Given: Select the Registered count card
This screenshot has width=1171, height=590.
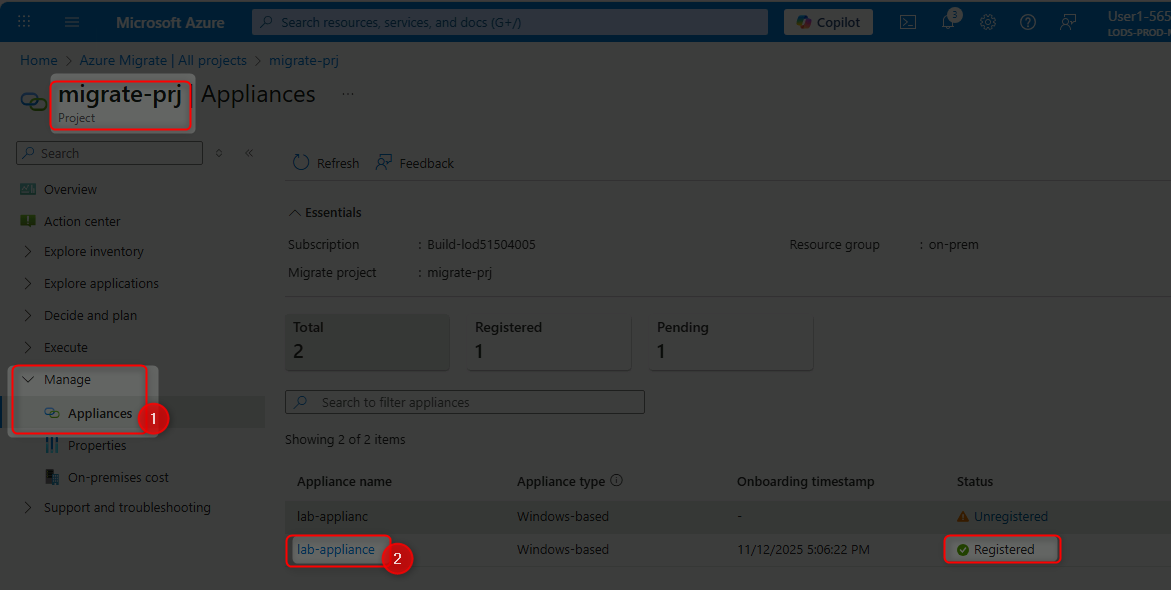Looking at the screenshot, I should 549,341.
